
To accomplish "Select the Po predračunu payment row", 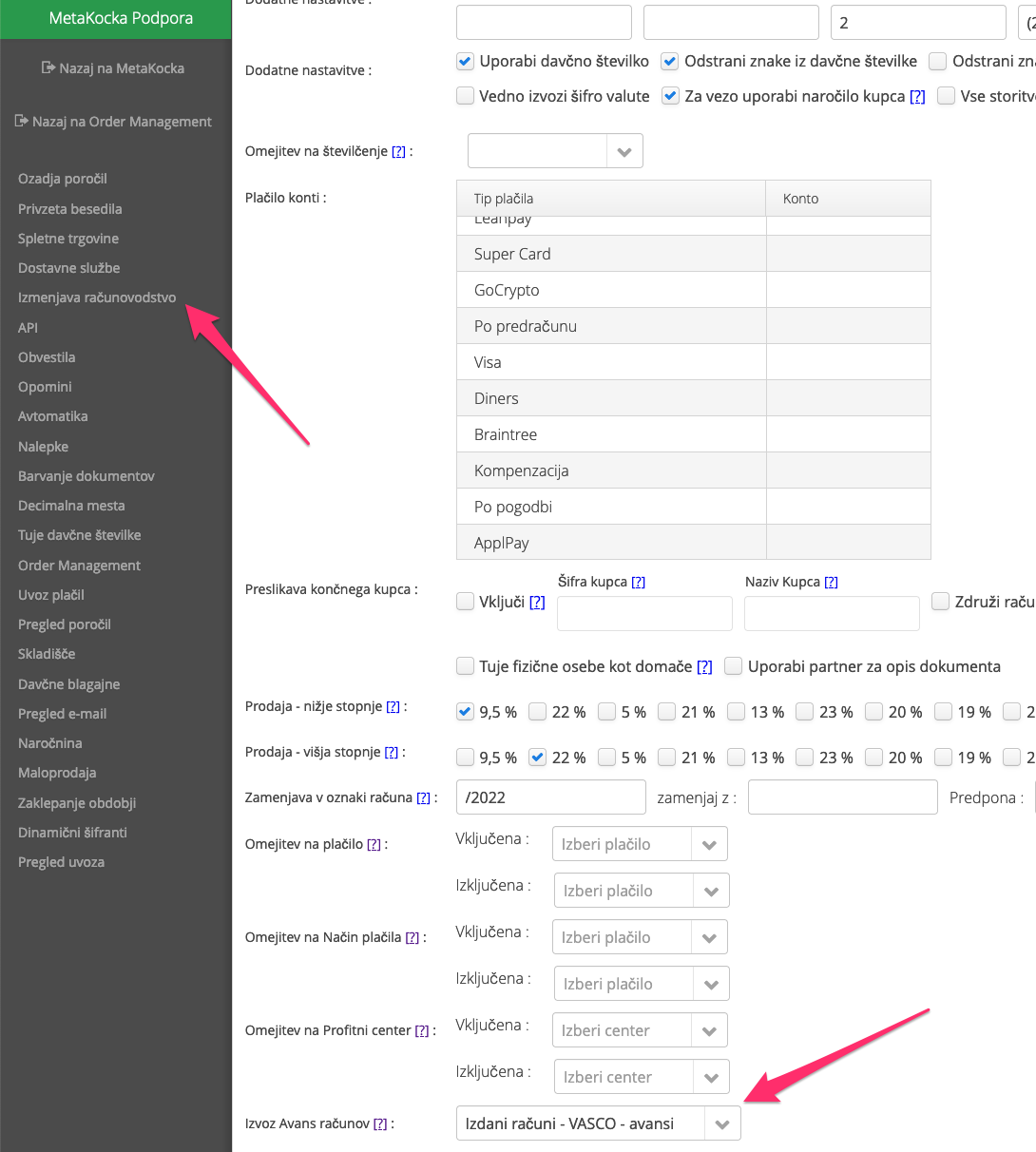I will point(694,326).
